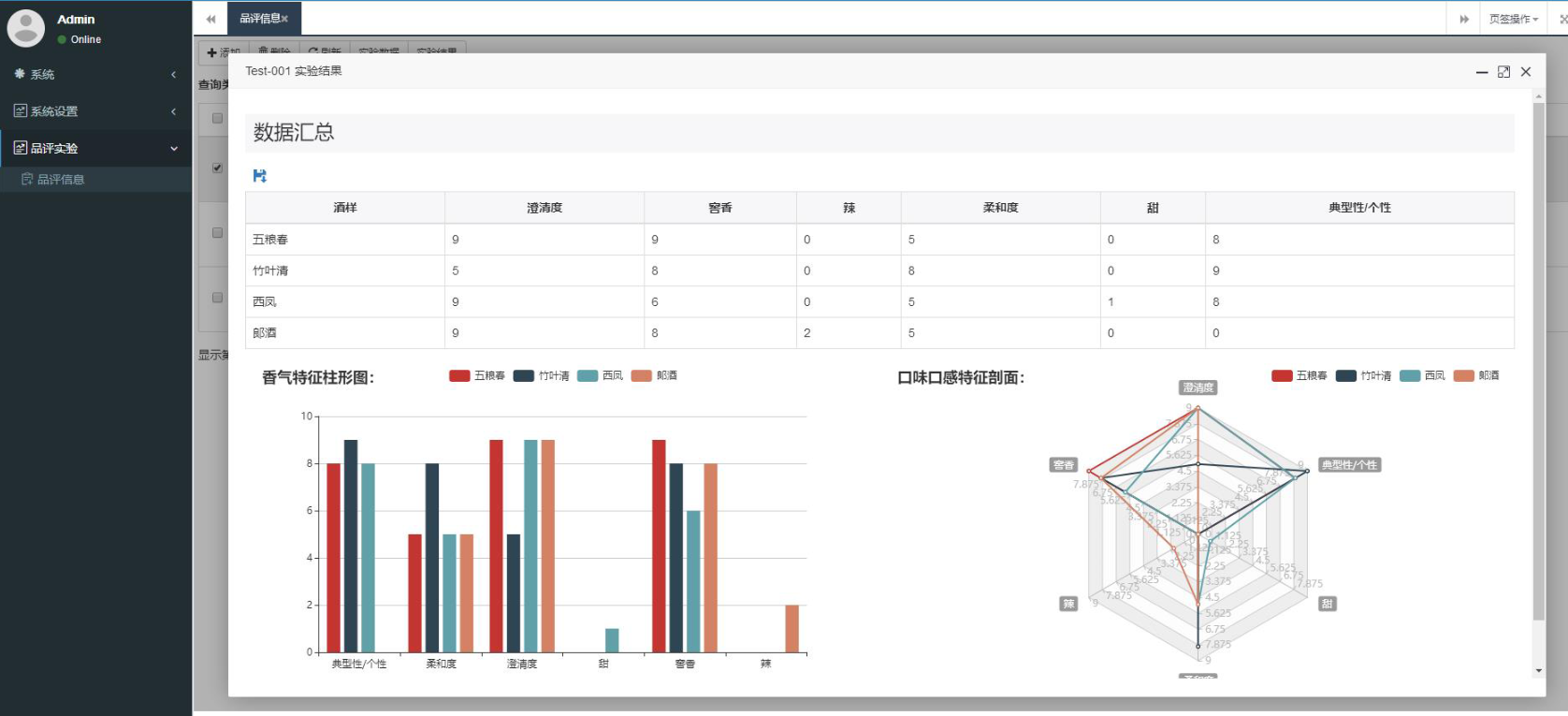Image resolution: width=1568 pixels, height=716 pixels.
Task: Maximize the Test-001 实验结果 dialog
Action: point(1503,72)
